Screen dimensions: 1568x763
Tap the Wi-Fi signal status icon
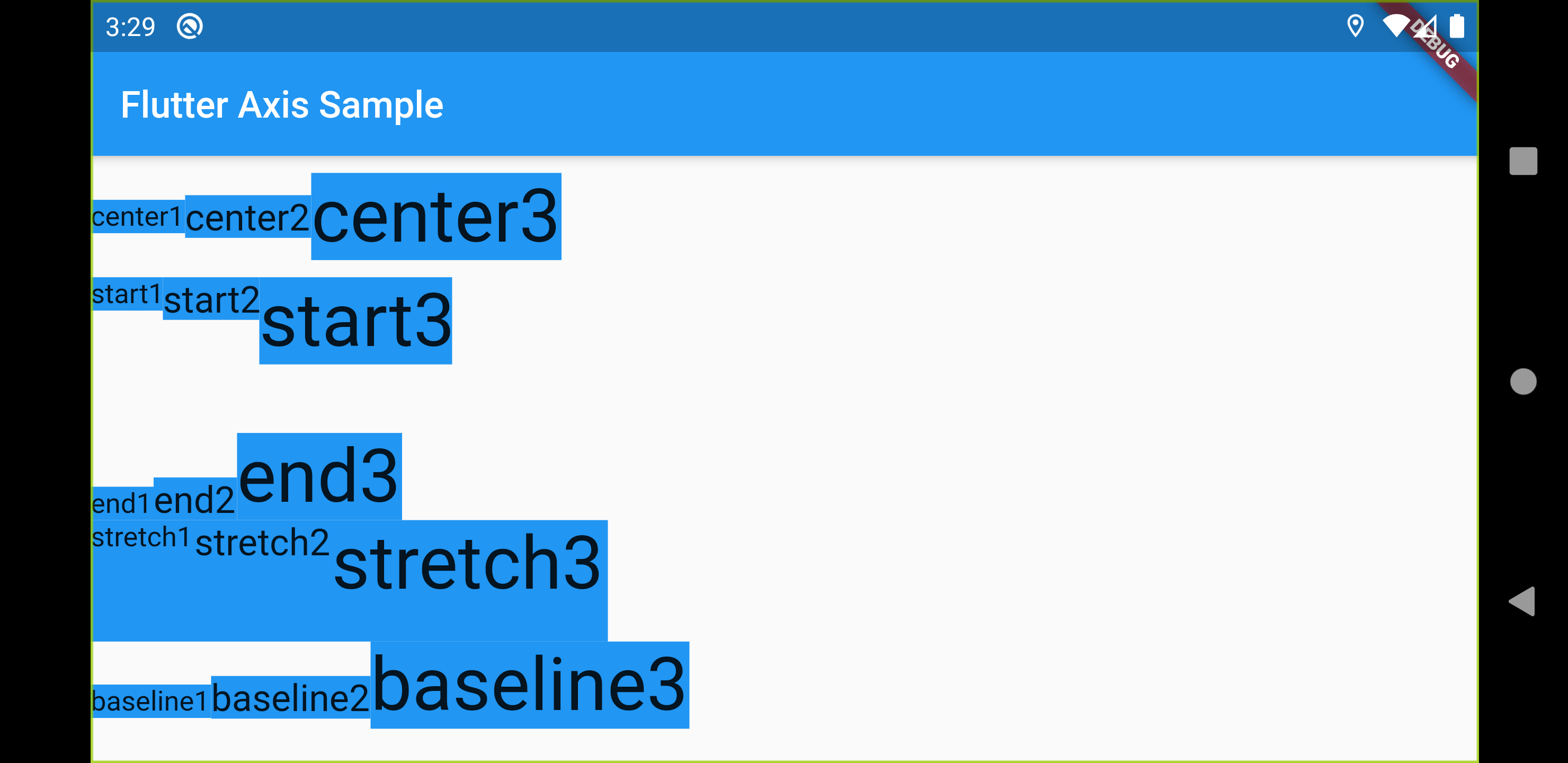(x=1396, y=26)
